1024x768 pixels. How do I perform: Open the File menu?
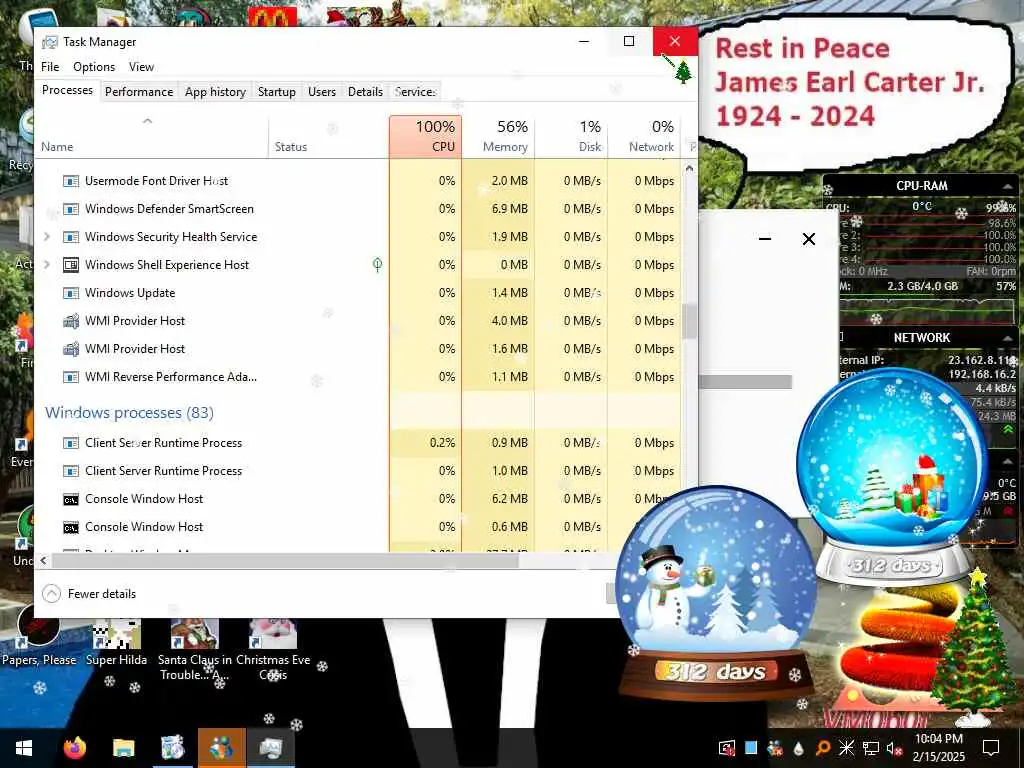(x=50, y=67)
